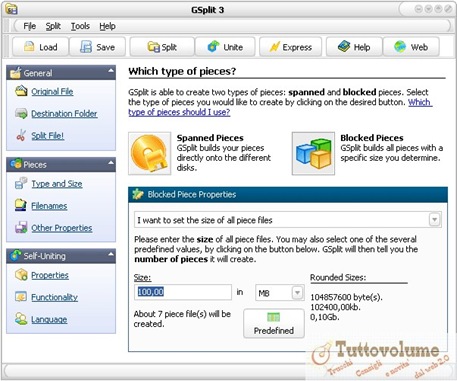This screenshot has width=457, height=381.
Task: Click the Pieces panel header icon
Action: point(16,164)
